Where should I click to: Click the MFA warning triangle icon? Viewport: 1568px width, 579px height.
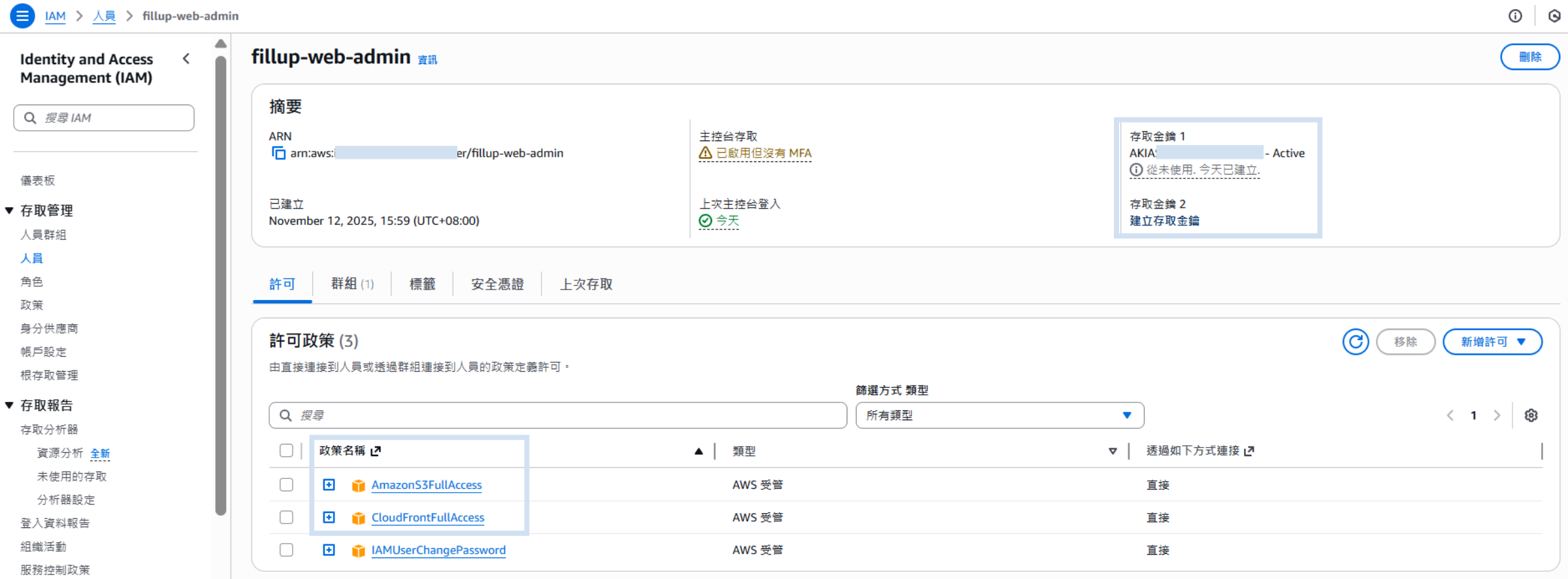706,153
